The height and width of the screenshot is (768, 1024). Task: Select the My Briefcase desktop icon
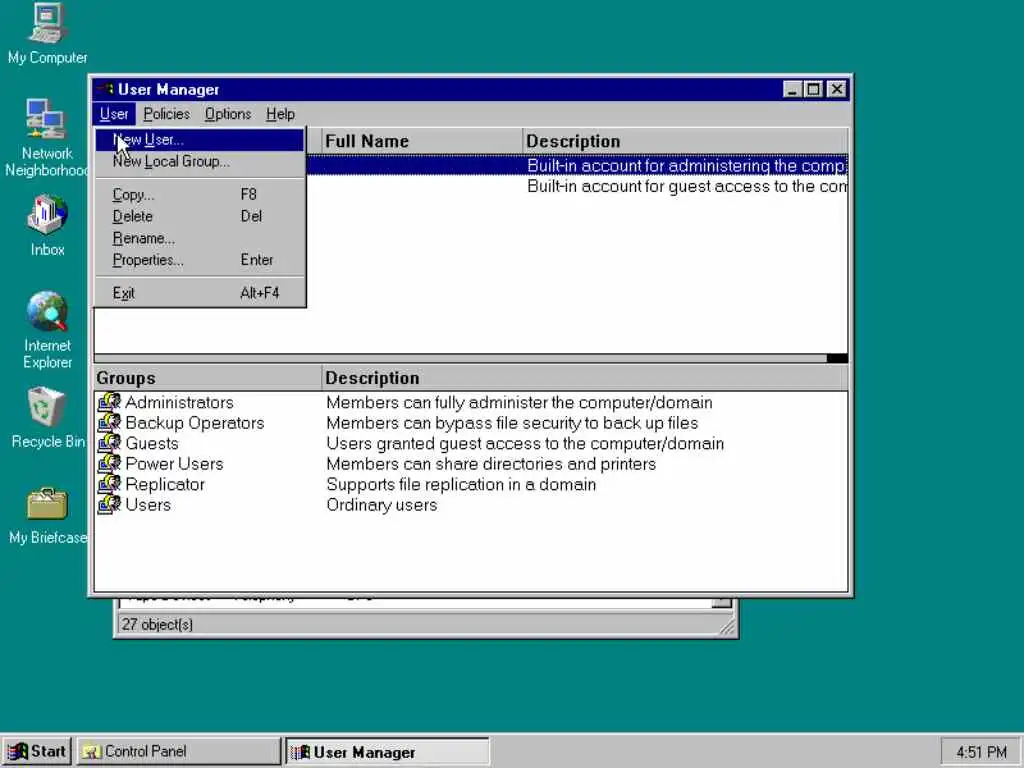[x=47, y=516]
